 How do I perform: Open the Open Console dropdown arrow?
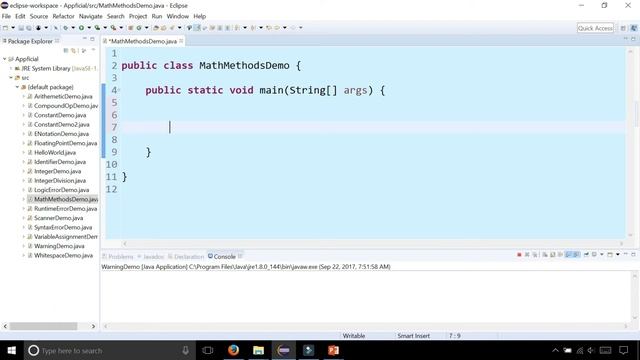point(618,255)
